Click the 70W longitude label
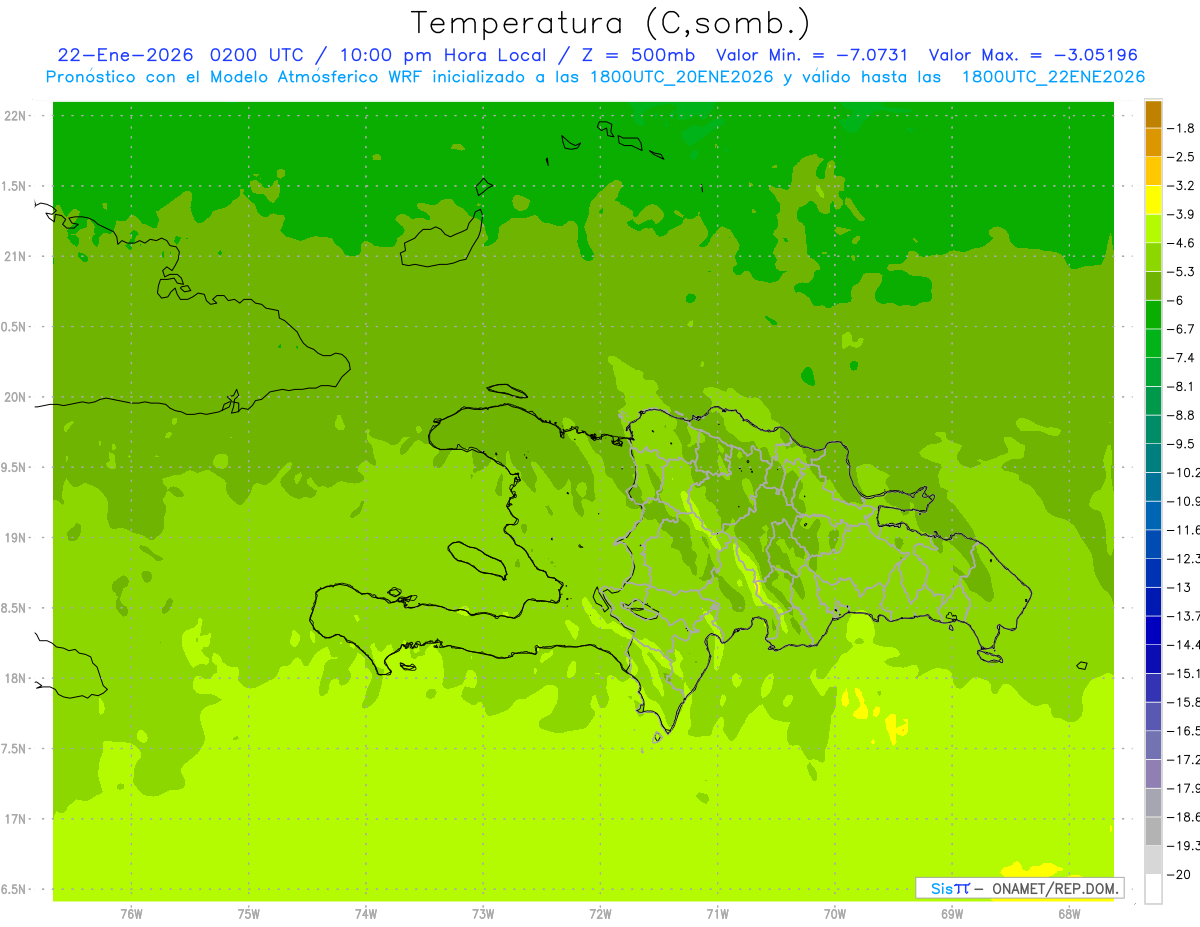 coord(834,913)
